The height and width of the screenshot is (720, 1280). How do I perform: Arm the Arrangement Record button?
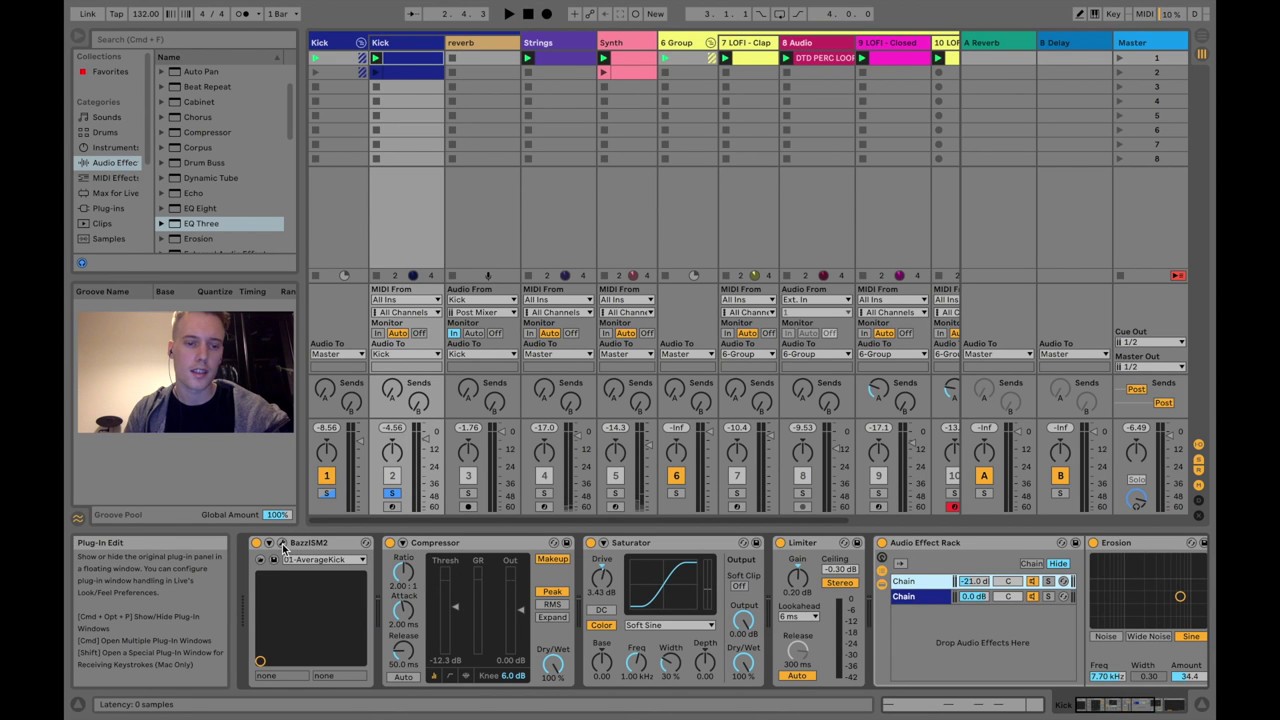546,14
